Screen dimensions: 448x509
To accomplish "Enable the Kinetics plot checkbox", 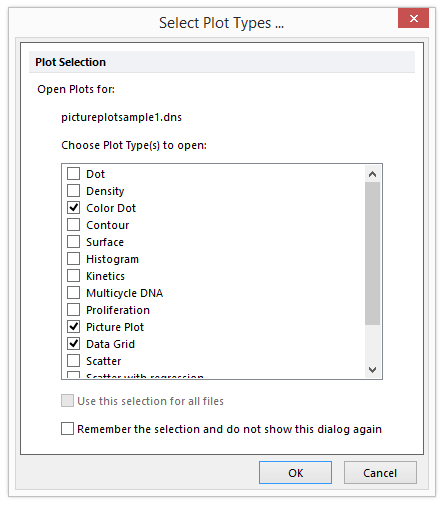I will pyautogui.click(x=74, y=276).
